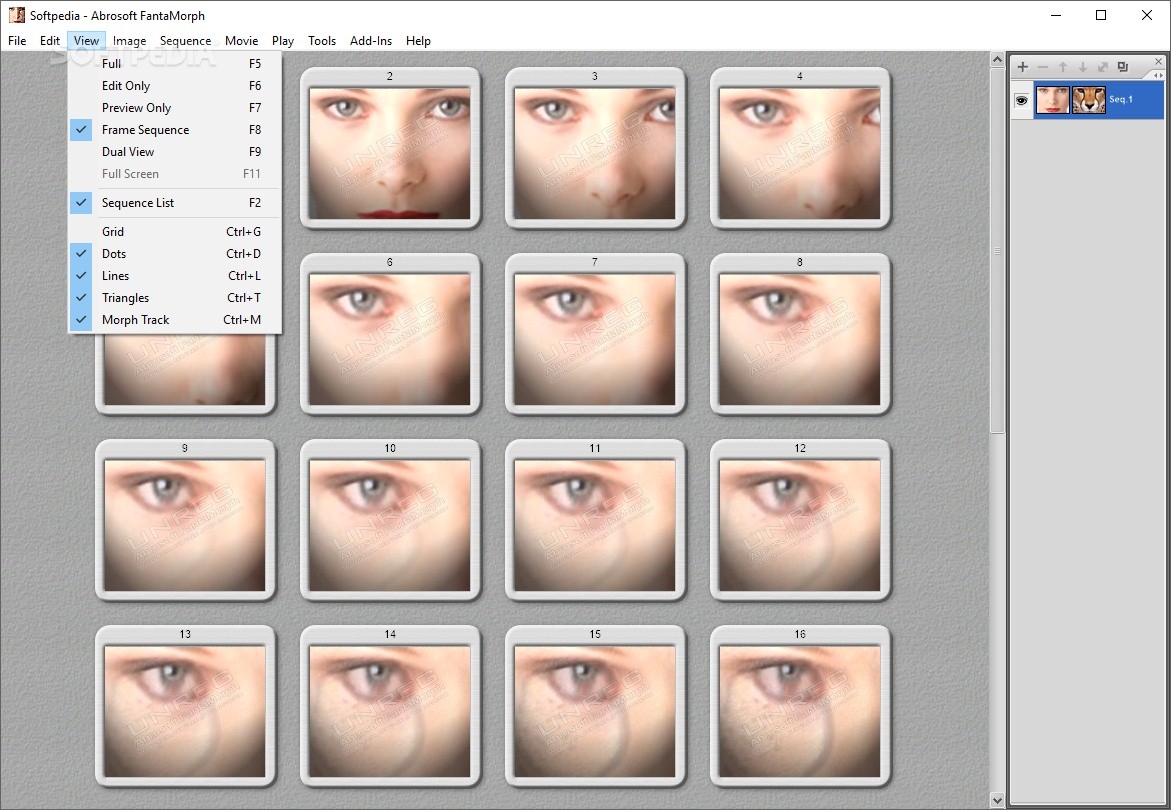The image size is (1171, 810).
Task: Select frame 4 thumbnail
Action: 800,148
